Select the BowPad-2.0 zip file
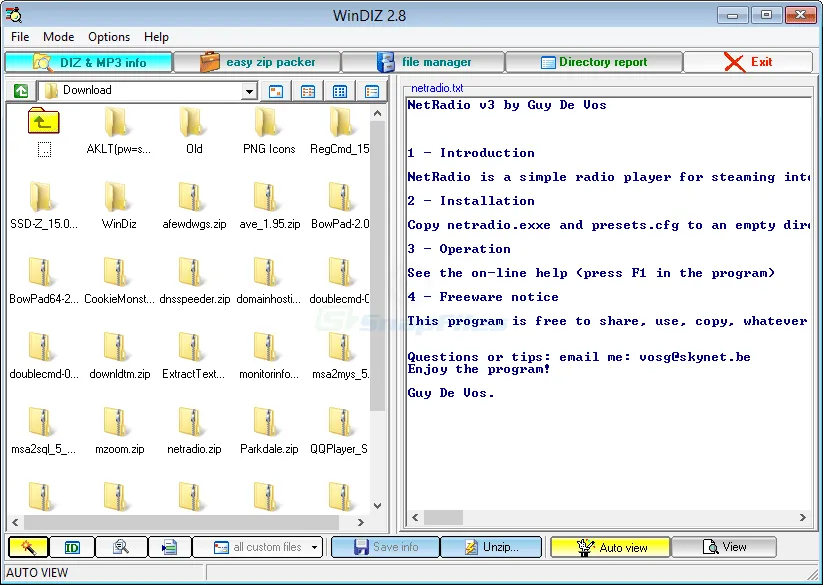The width and height of the screenshot is (823, 585). coord(340,205)
